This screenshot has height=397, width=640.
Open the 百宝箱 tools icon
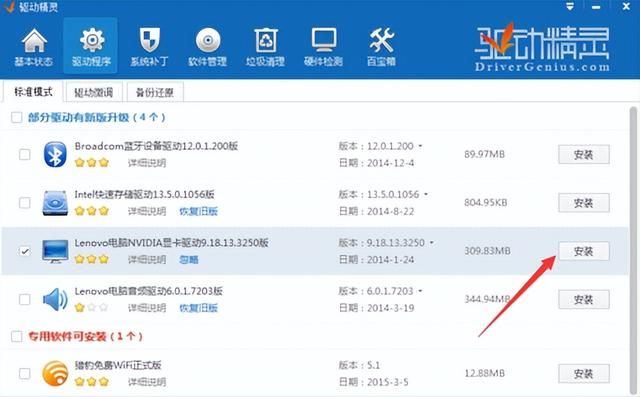click(x=382, y=40)
